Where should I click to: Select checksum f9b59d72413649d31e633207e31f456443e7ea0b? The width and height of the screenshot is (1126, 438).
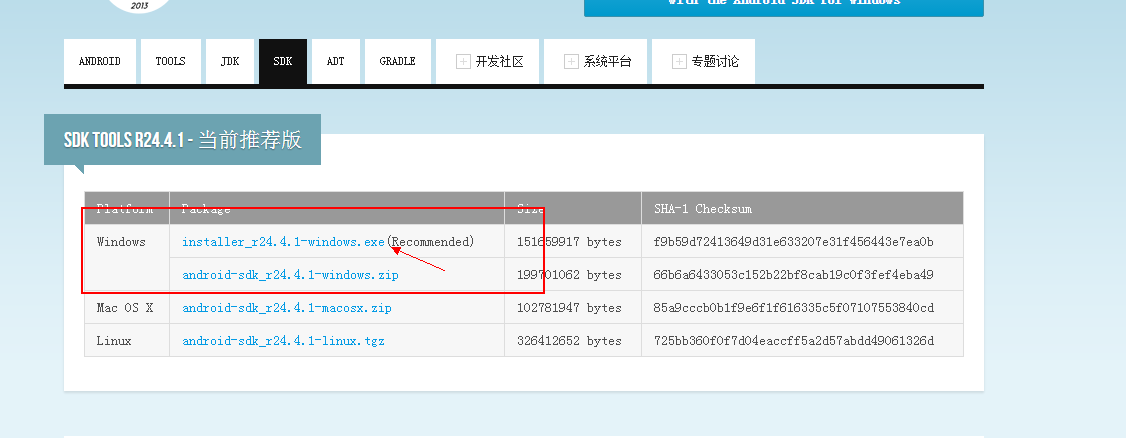[x=794, y=242]
